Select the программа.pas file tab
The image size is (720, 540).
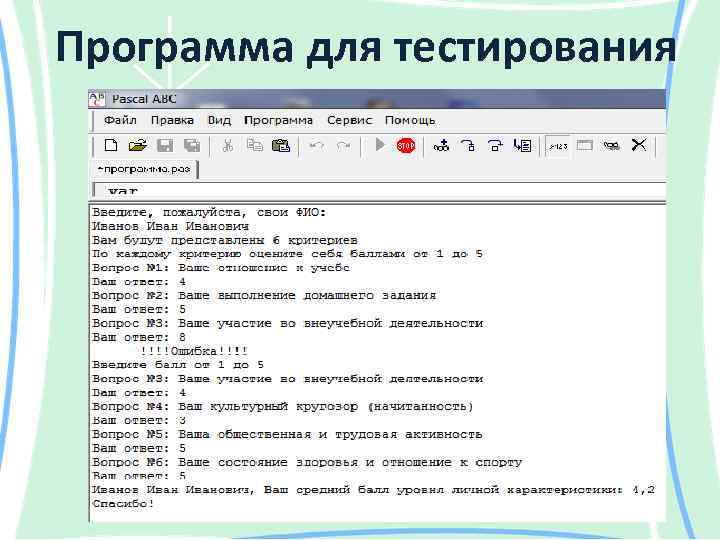144,169
